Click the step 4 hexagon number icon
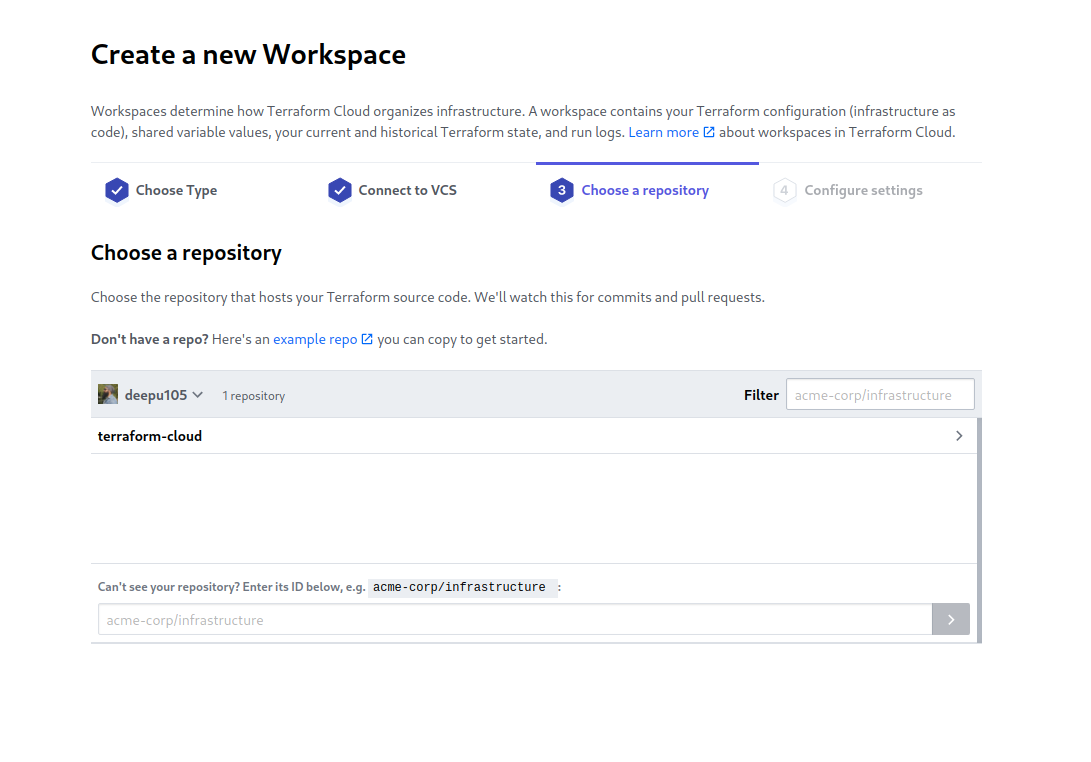The image size is (1091, 762). coord(784,190)
